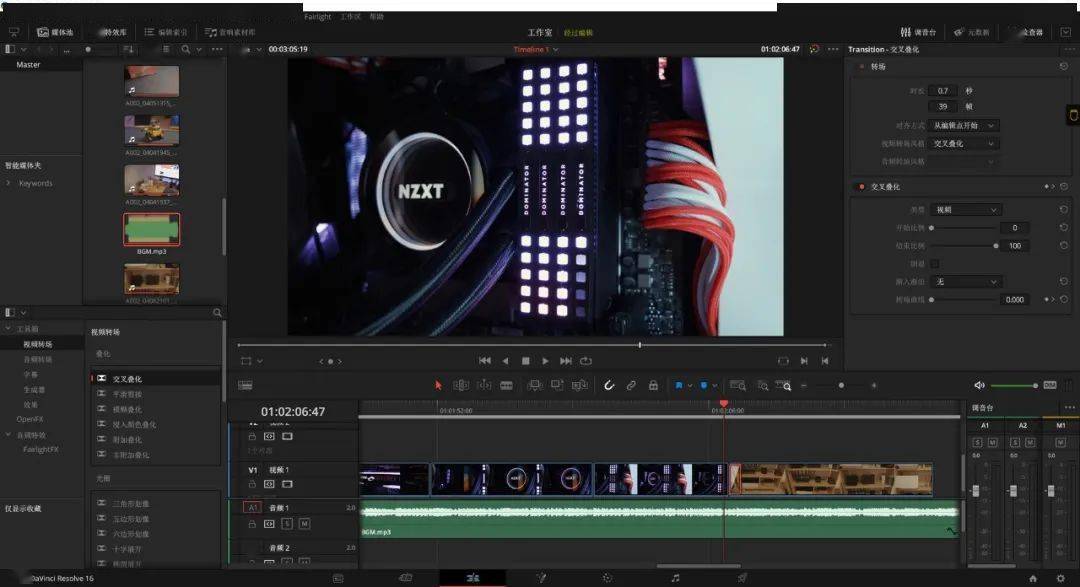
Task: Click the Full Extent Zoom icon
Action: 738,385
